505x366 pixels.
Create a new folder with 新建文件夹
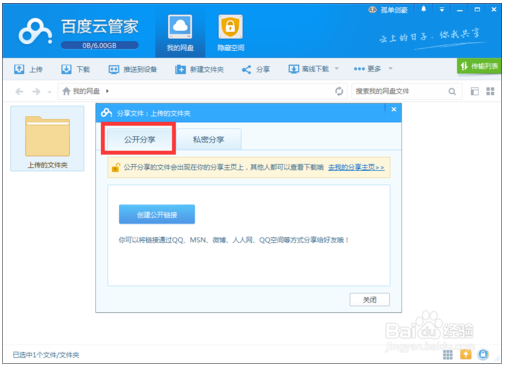(x=199, y=69)
